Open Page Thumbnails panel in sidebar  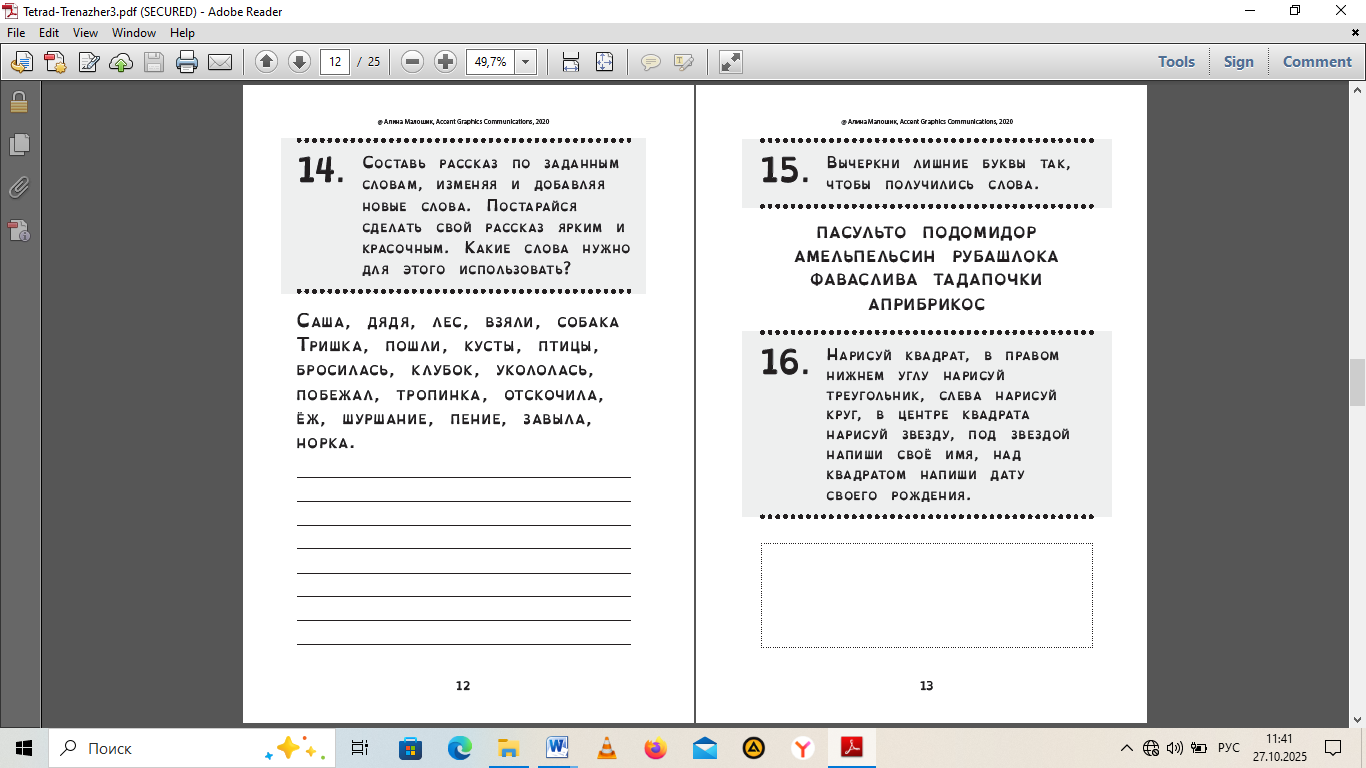click(x=19, y=145)
